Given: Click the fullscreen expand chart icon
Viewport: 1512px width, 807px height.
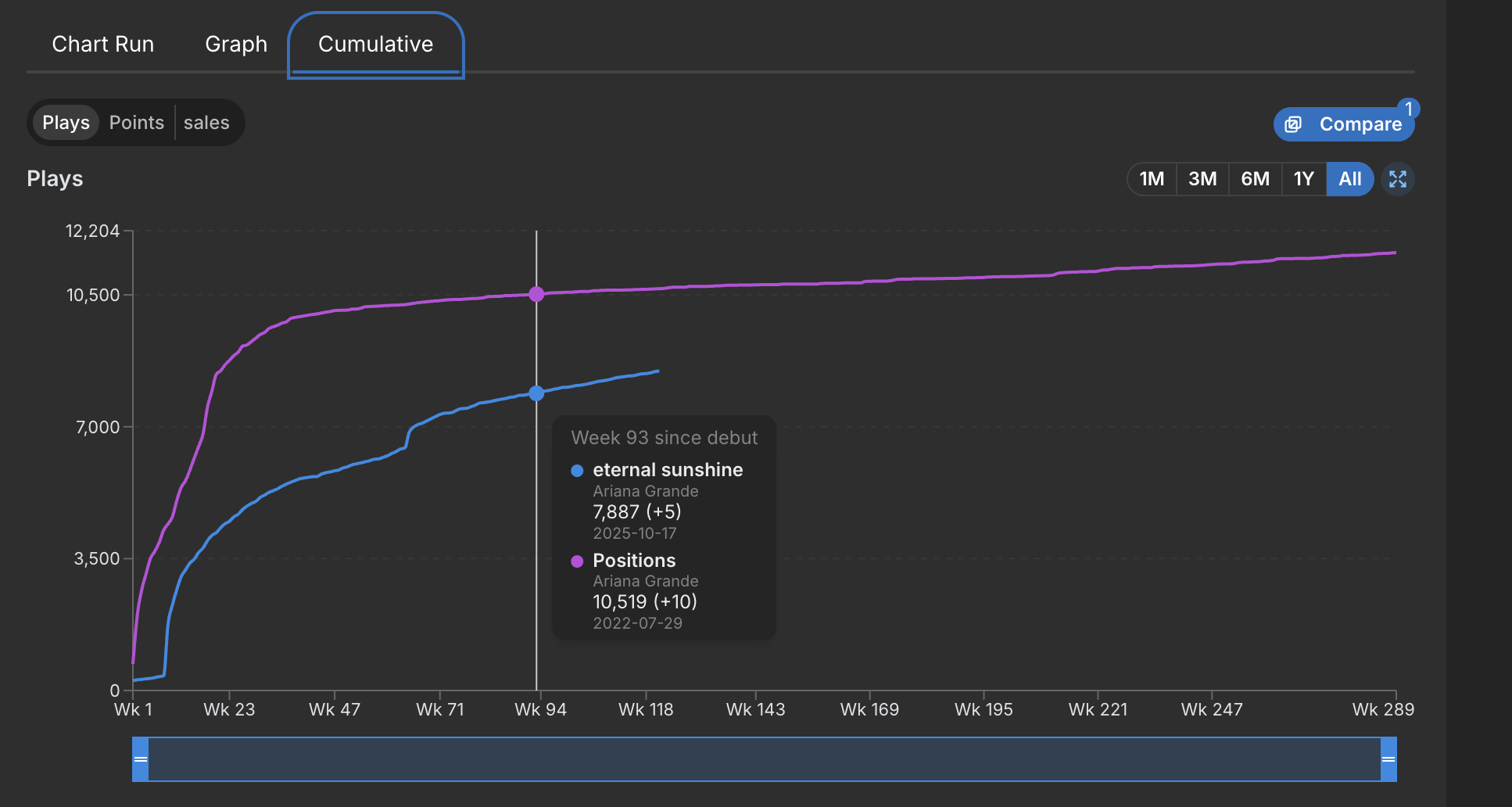Looking at the screenshot, I should (x=1398, y=179).
